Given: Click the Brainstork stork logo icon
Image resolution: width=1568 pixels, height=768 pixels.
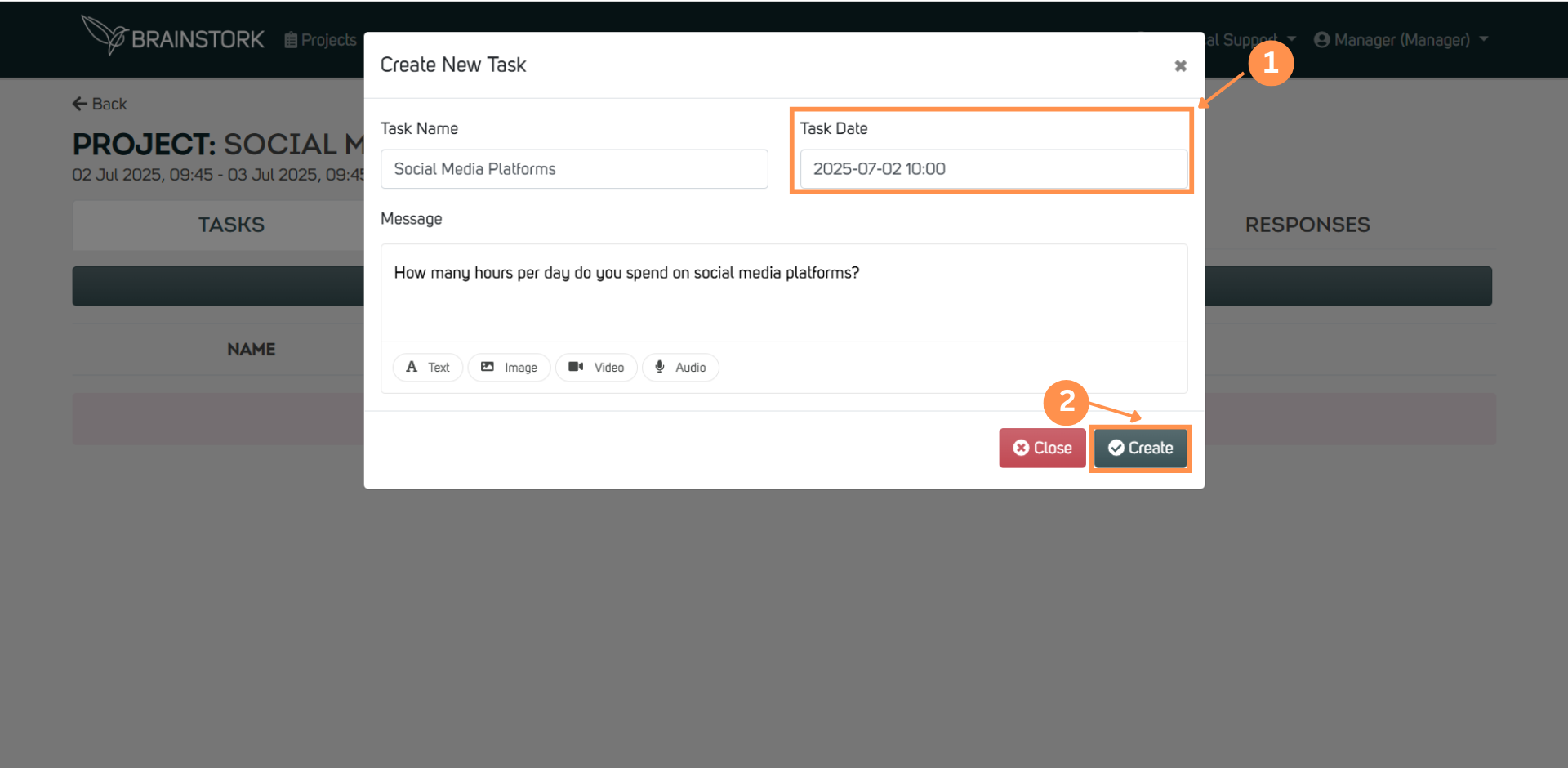Looking at the screenshot, I should pos(104,35).
